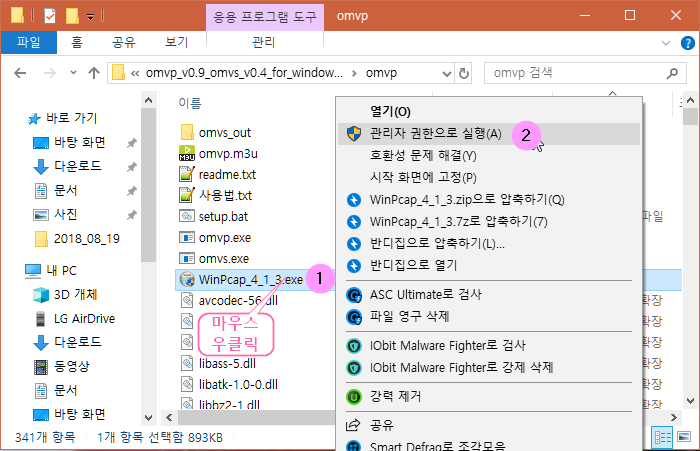Open pinned 다운로드 under quick access
The width and height of the screenshot is (700, 451).
(x=78, y=166)
